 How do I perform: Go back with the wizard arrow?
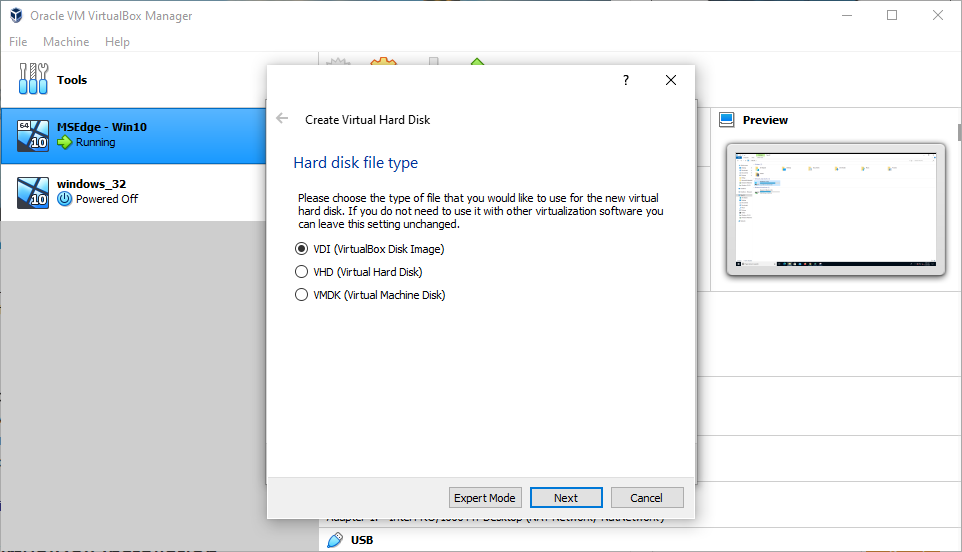pyautogui.click(x=282, y=118)
